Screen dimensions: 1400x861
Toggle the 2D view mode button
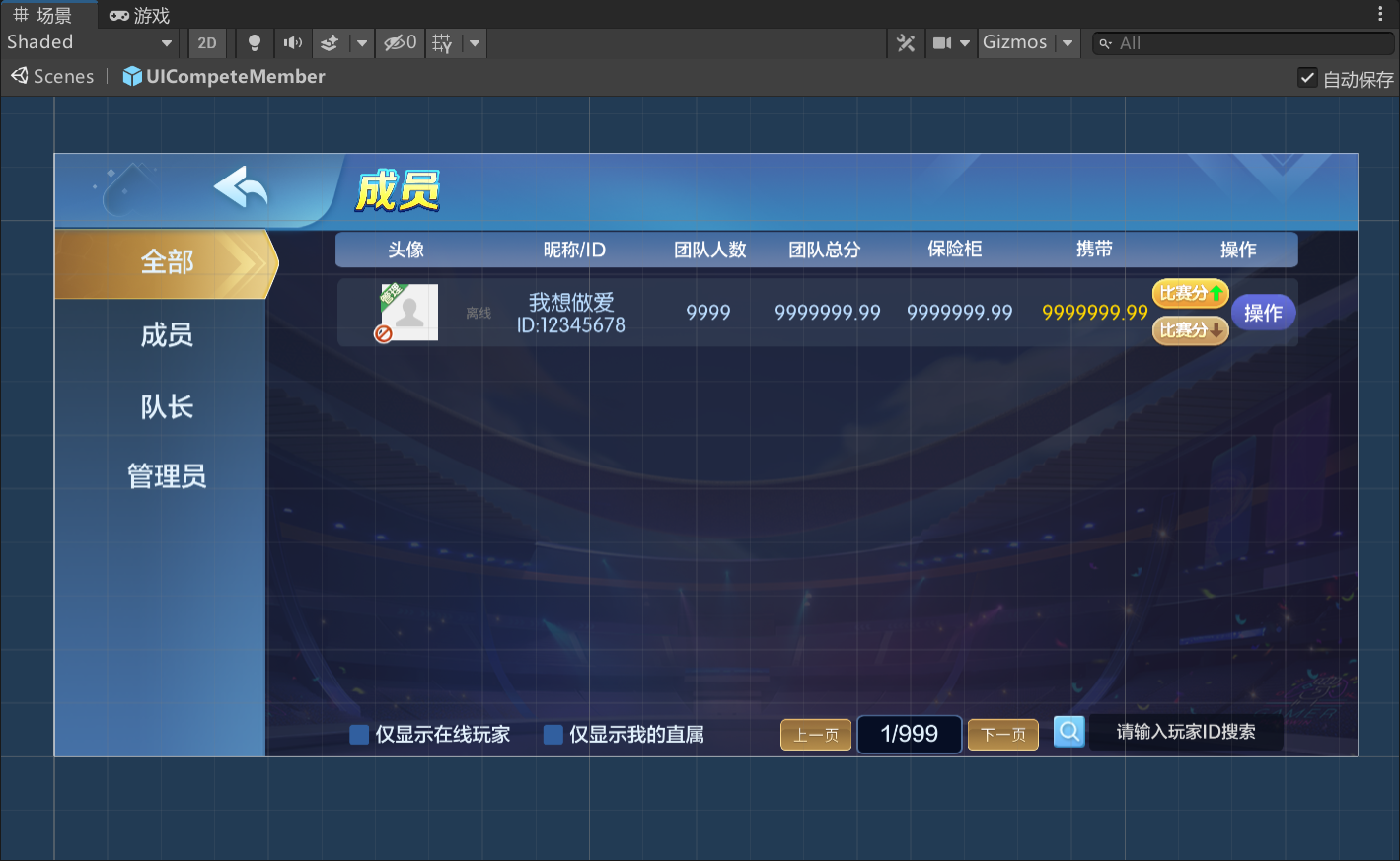207,43
